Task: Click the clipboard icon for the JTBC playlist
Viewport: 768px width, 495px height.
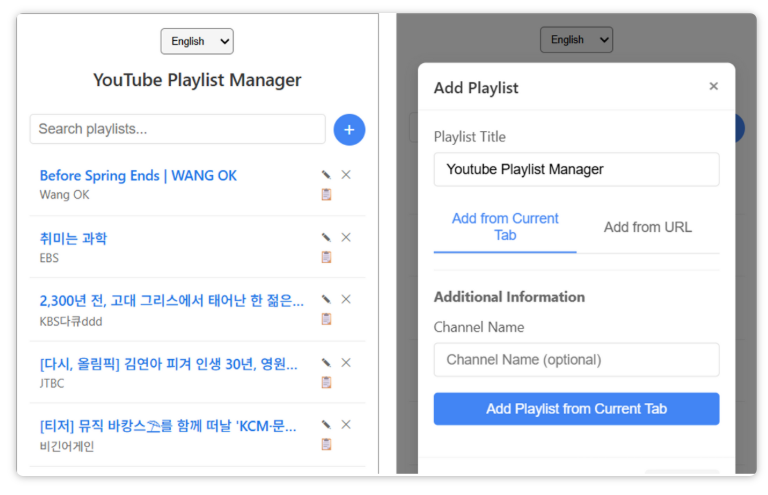Action: (x=326, y=382)
